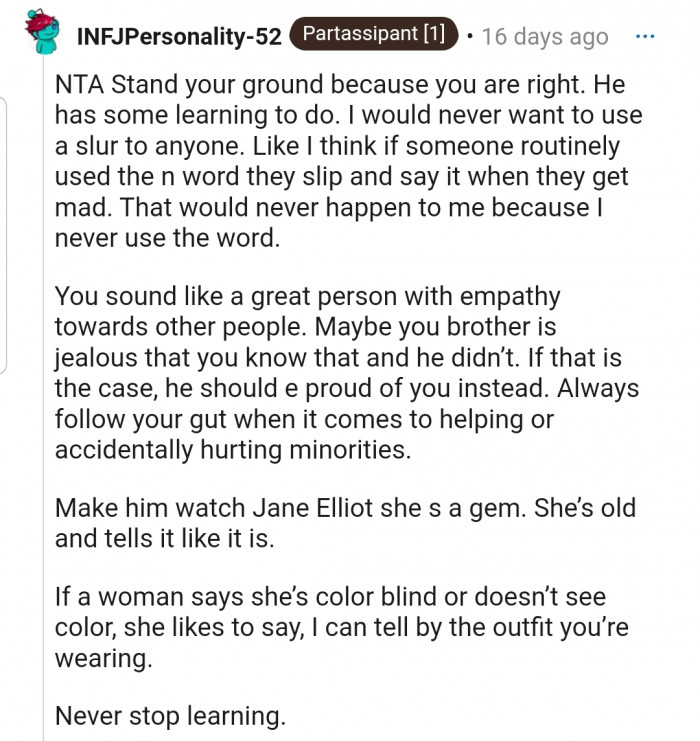Click the "16 days ago" timestamp
The width and height of the screenshot is (700, 741).
coord(544,37)
